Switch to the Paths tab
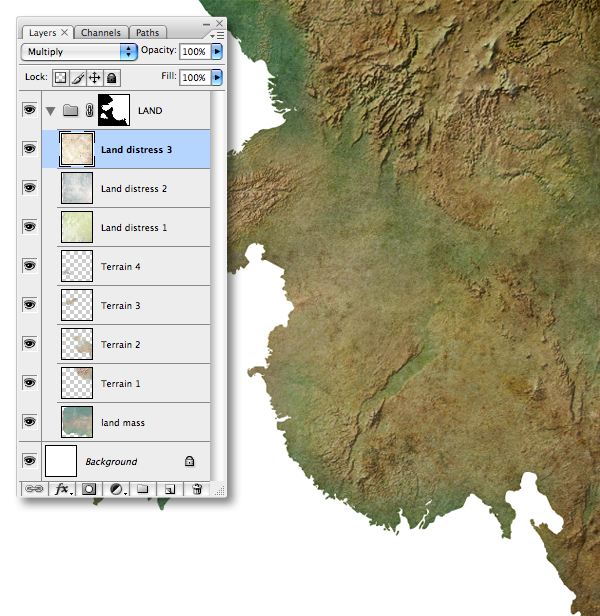Image resolution: width=600 pixels, height=616 pixels. pyautogui.click(x=147, y=33)
